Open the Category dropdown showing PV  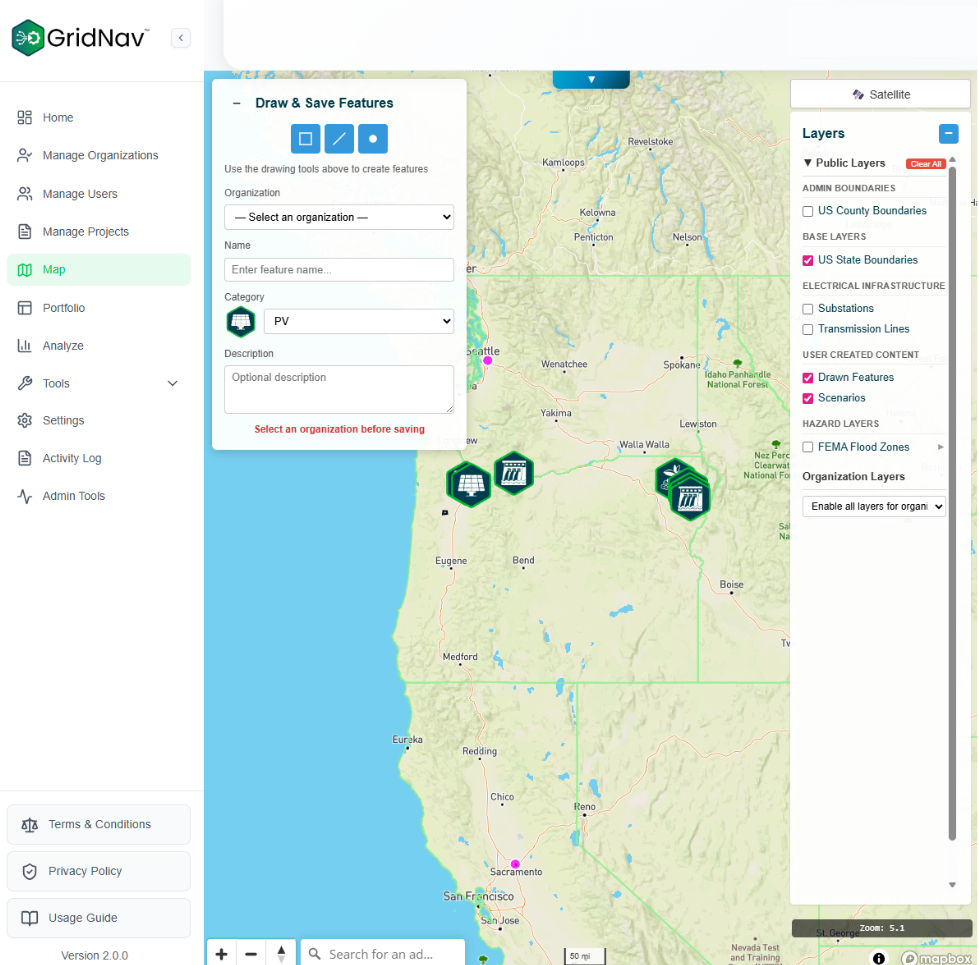[361, 321]
